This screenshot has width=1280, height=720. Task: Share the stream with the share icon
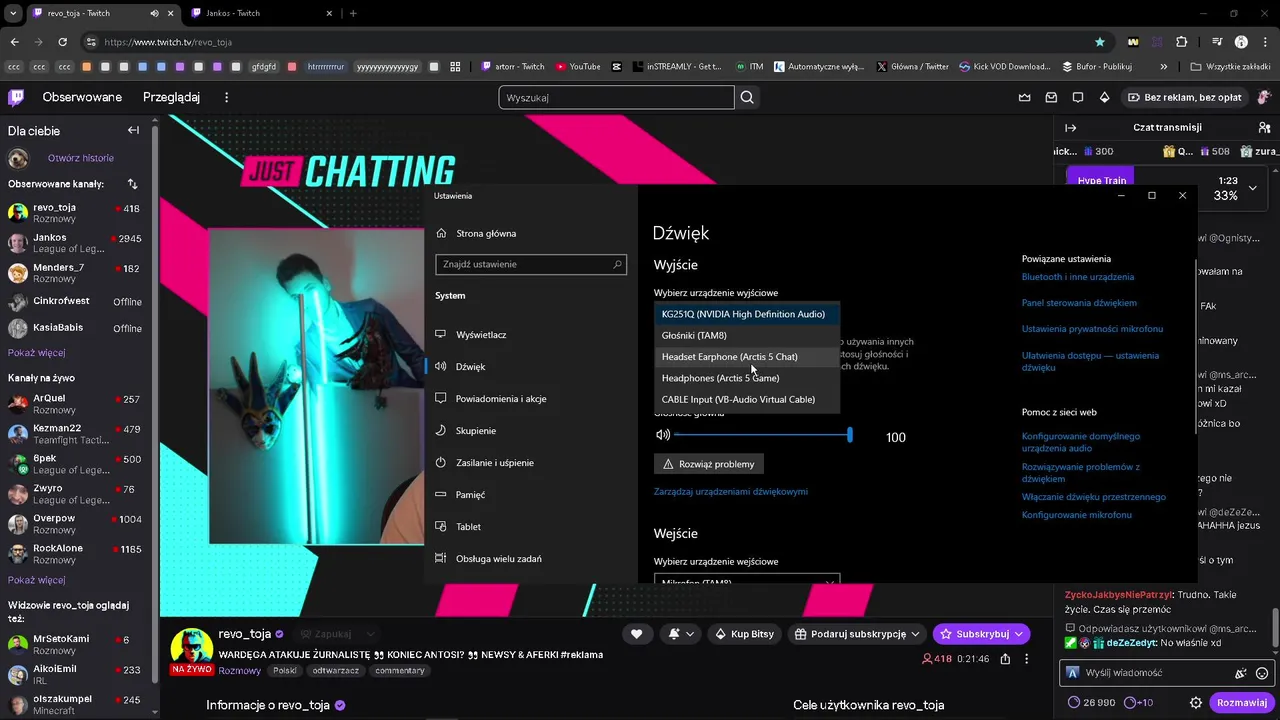[1005, 659]
